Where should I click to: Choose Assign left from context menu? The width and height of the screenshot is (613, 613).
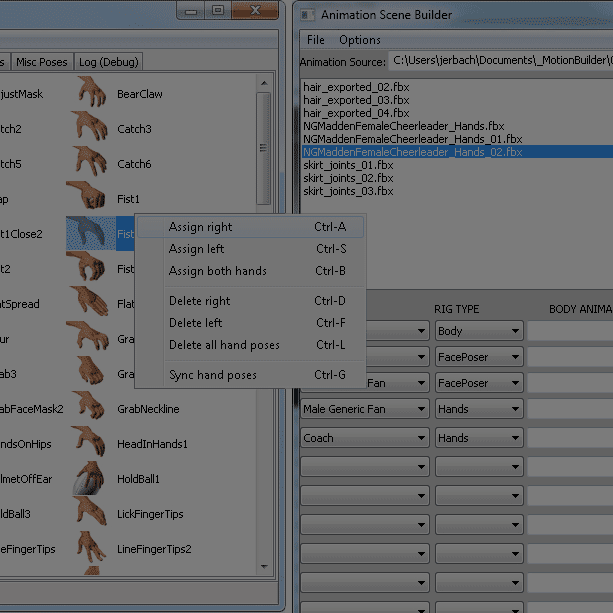click(x=251, y=249)
